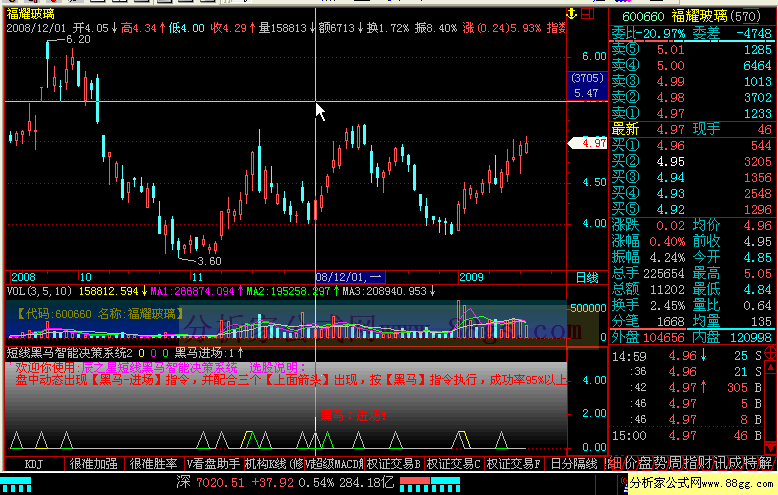The height and width of the screenshot is (495, 778).
Task: Click the trade list scroll up arrow
Action: click(x=771, y=368)
